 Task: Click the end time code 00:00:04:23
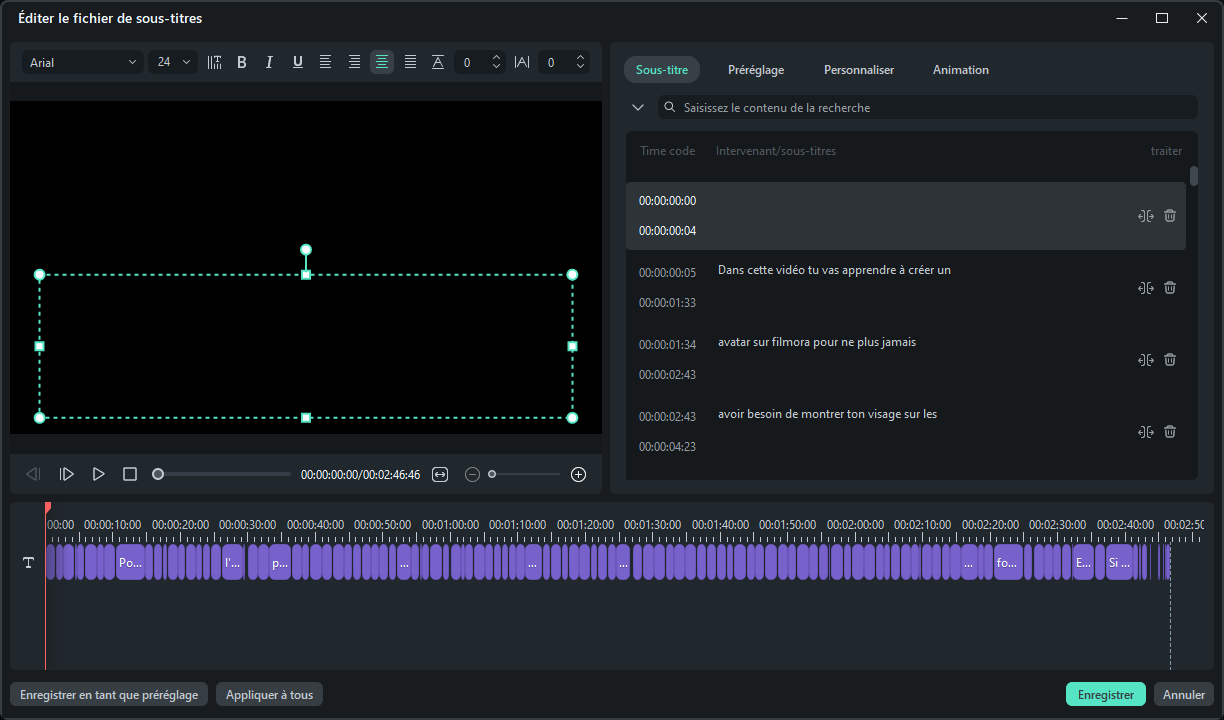pos(667,447)
